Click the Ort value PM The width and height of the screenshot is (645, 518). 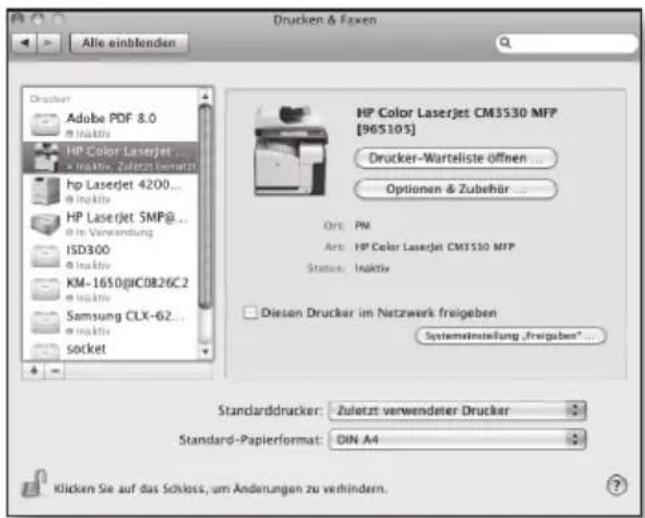362,225
